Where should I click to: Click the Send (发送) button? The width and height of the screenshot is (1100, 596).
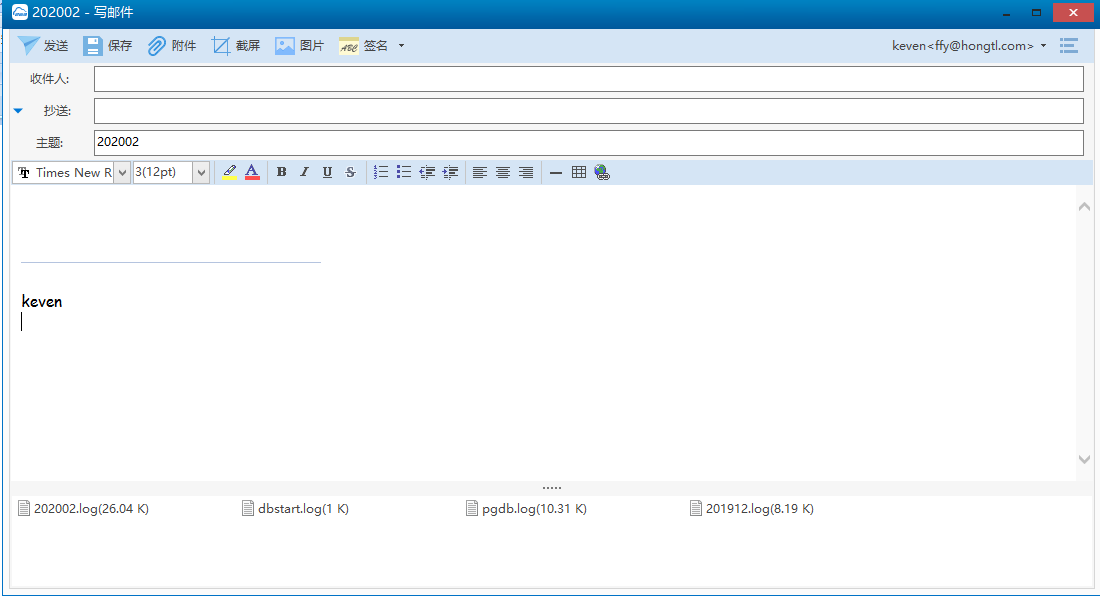pyautogui.click(x=43, y=46)
